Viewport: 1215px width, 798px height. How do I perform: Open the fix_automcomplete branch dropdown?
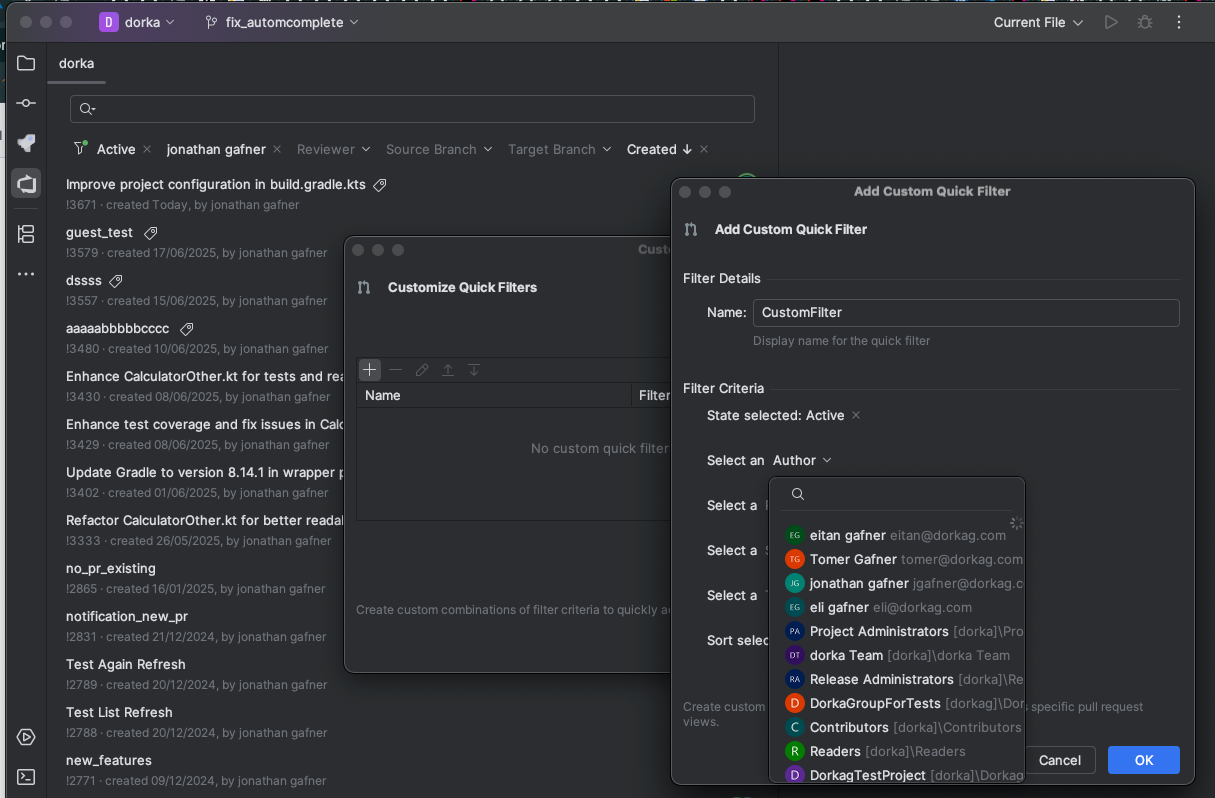click(282, 22)
